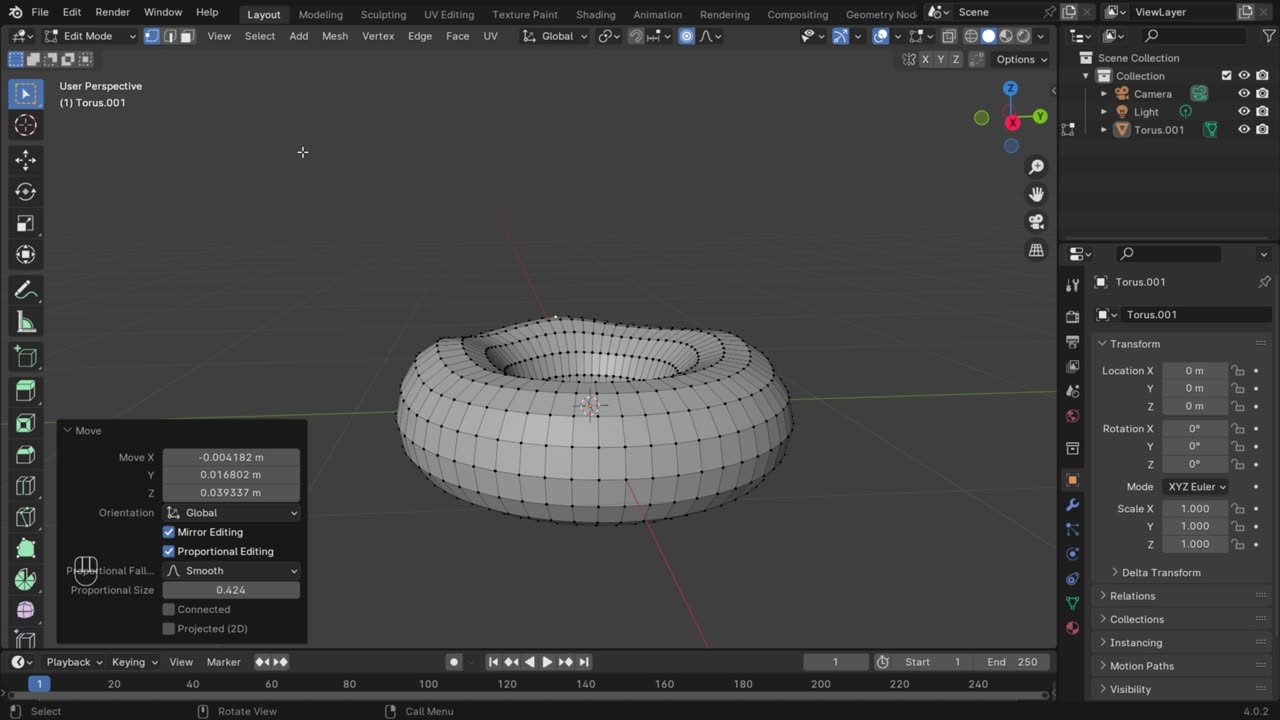Select the Measure tool
Image resolution: width=1280 pixels, height=720 pixels.
pyautogui.click(x=26, y=323)
